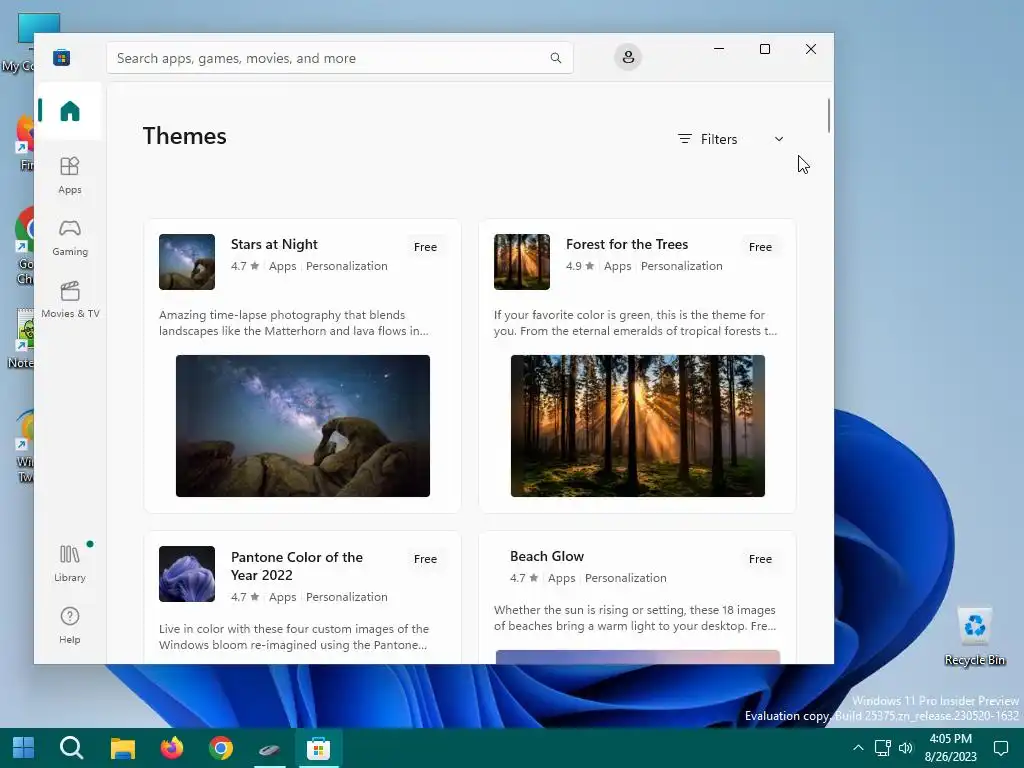Click the network tray icon

883,748
